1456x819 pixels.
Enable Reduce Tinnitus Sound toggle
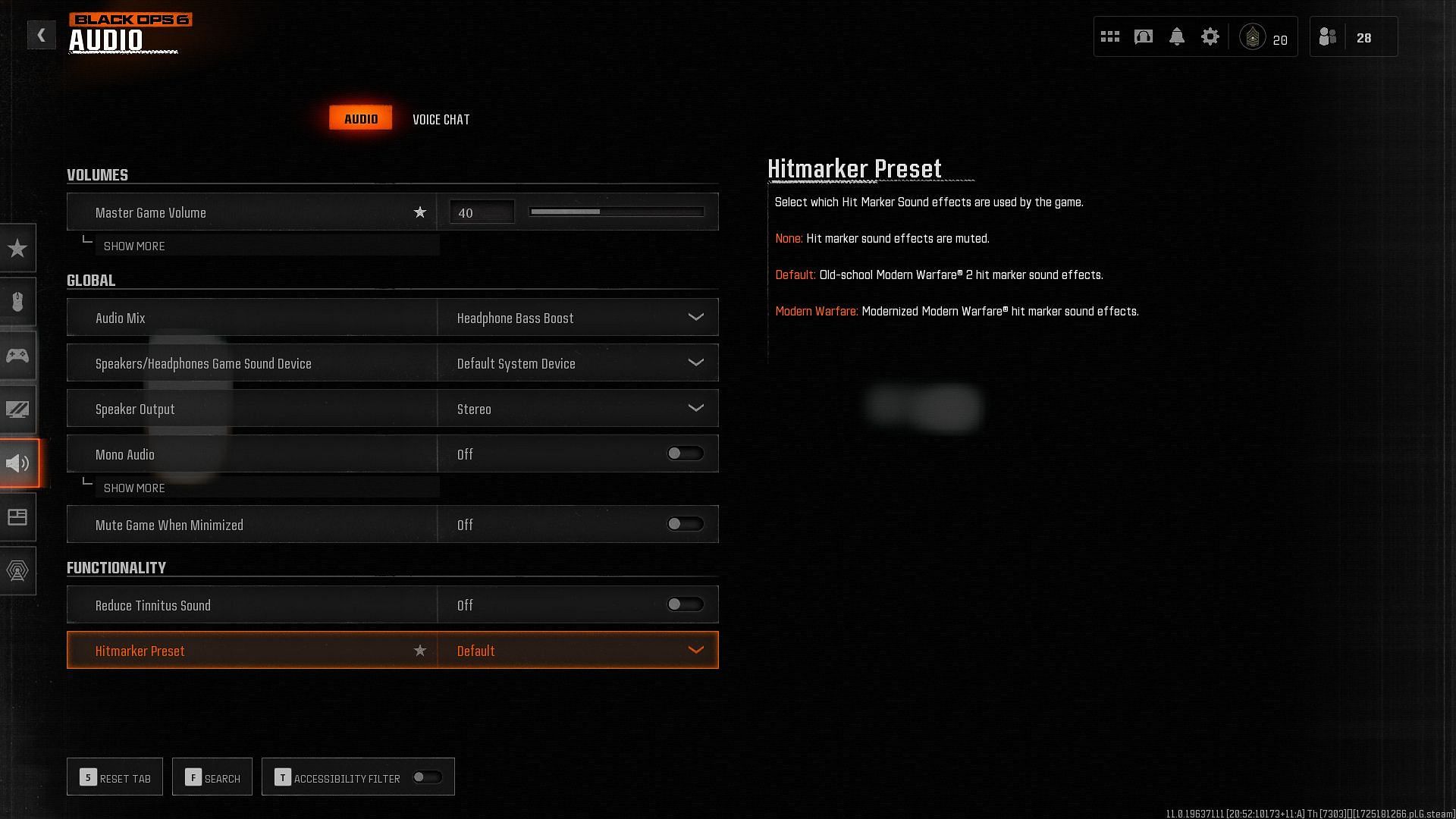[684, 605]
